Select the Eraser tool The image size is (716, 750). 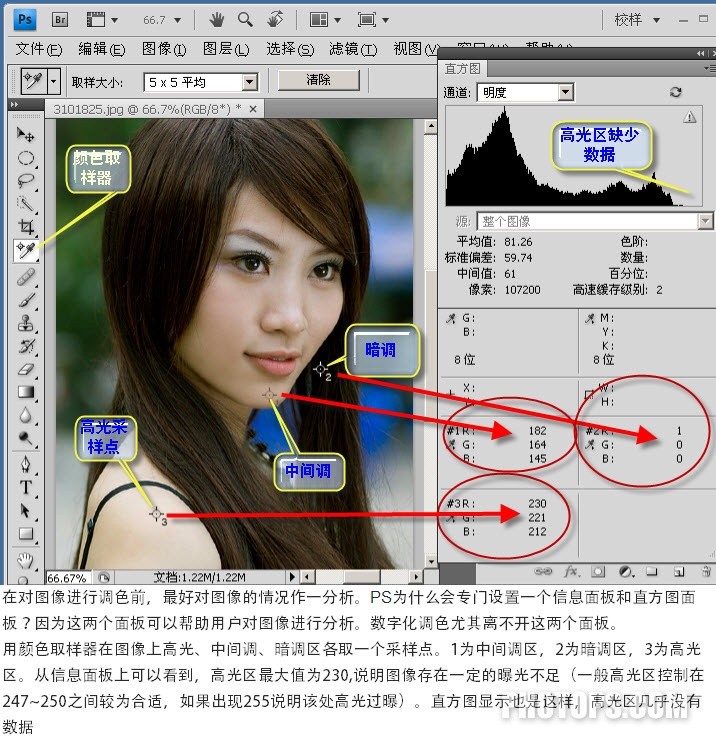26,369
